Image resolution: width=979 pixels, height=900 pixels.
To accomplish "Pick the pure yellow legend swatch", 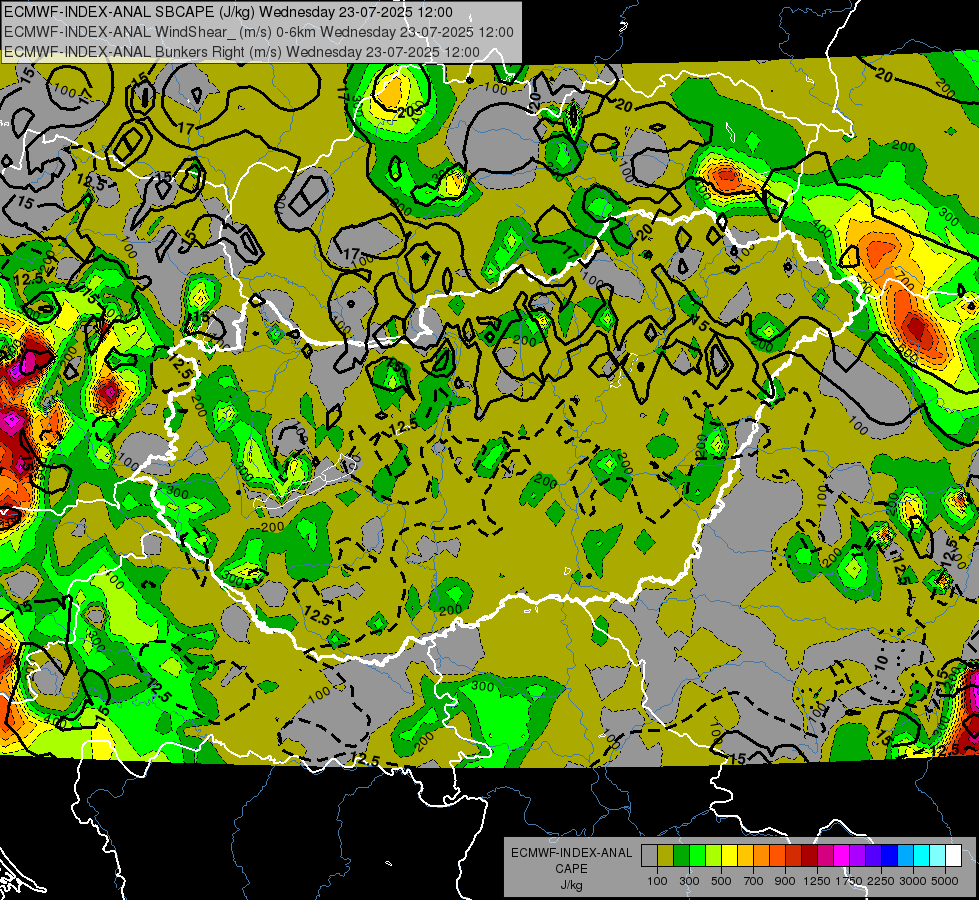I will [729, 855].
